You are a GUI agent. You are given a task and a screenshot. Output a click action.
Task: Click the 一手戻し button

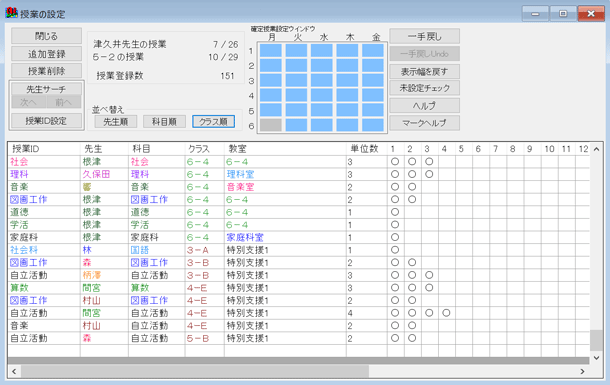(424, 37)
